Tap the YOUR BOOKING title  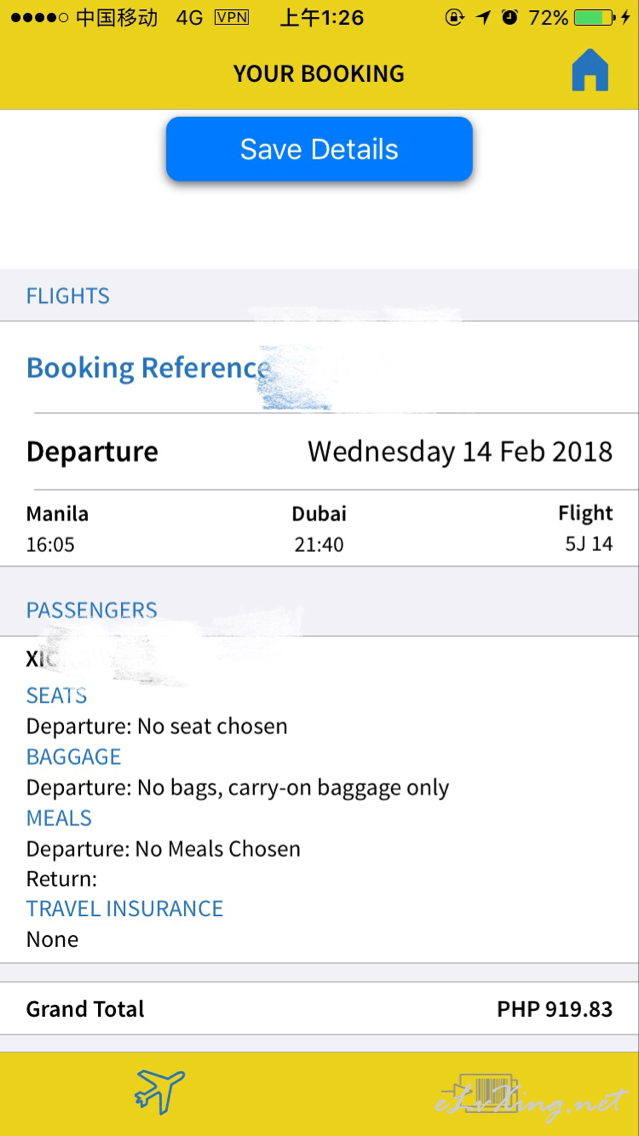[x=319, y=74]
